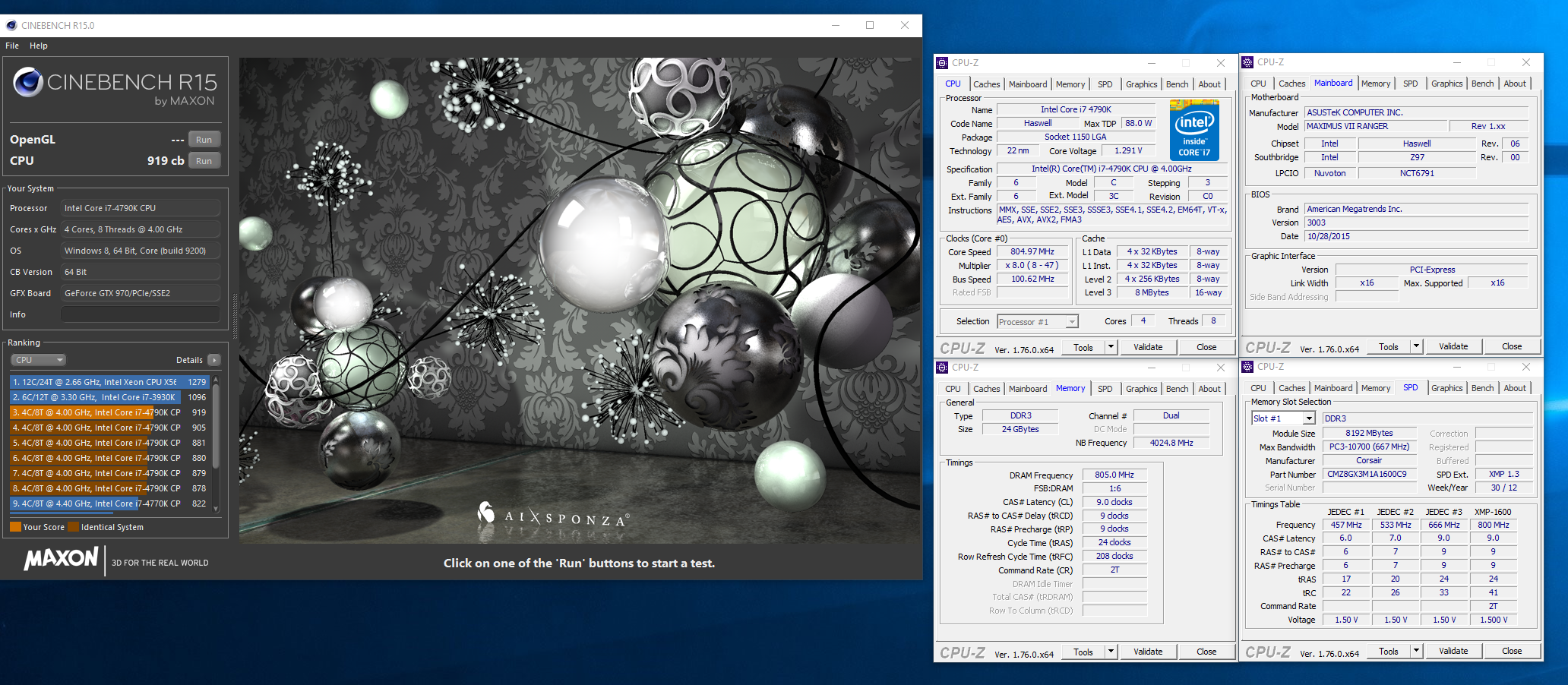The image size is (1568, 685).
Task: Open SPD tab in Memory window
Action: [x=1105, y=389]
